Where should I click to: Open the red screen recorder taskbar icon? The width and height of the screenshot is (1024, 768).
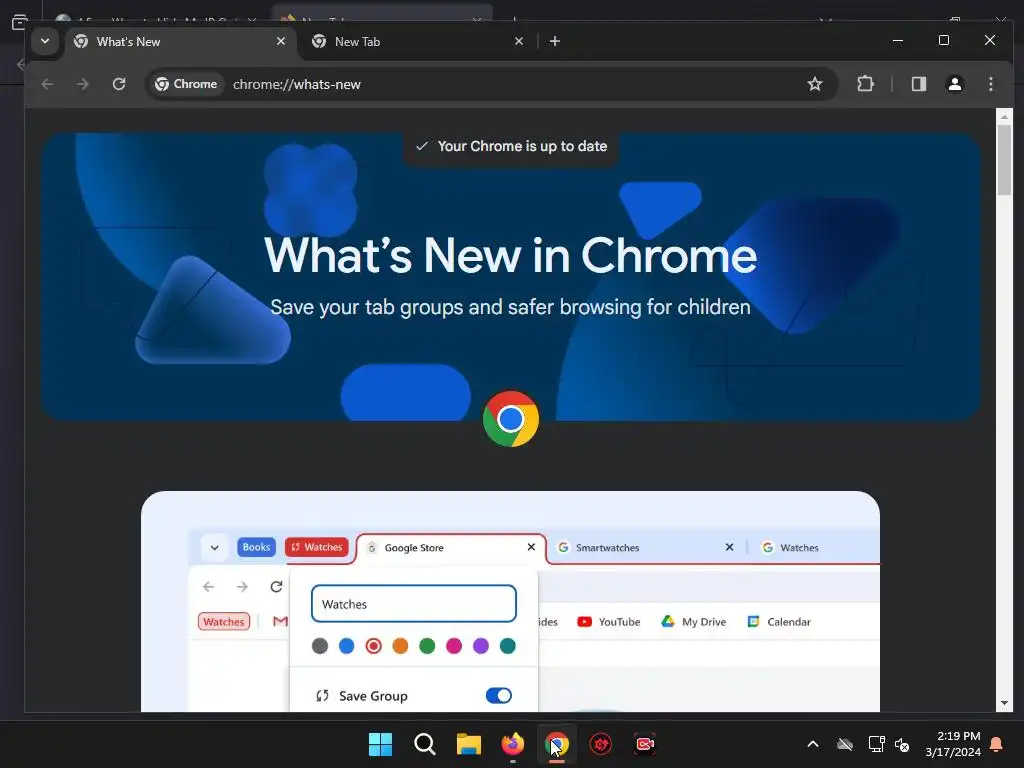point(645,744)
